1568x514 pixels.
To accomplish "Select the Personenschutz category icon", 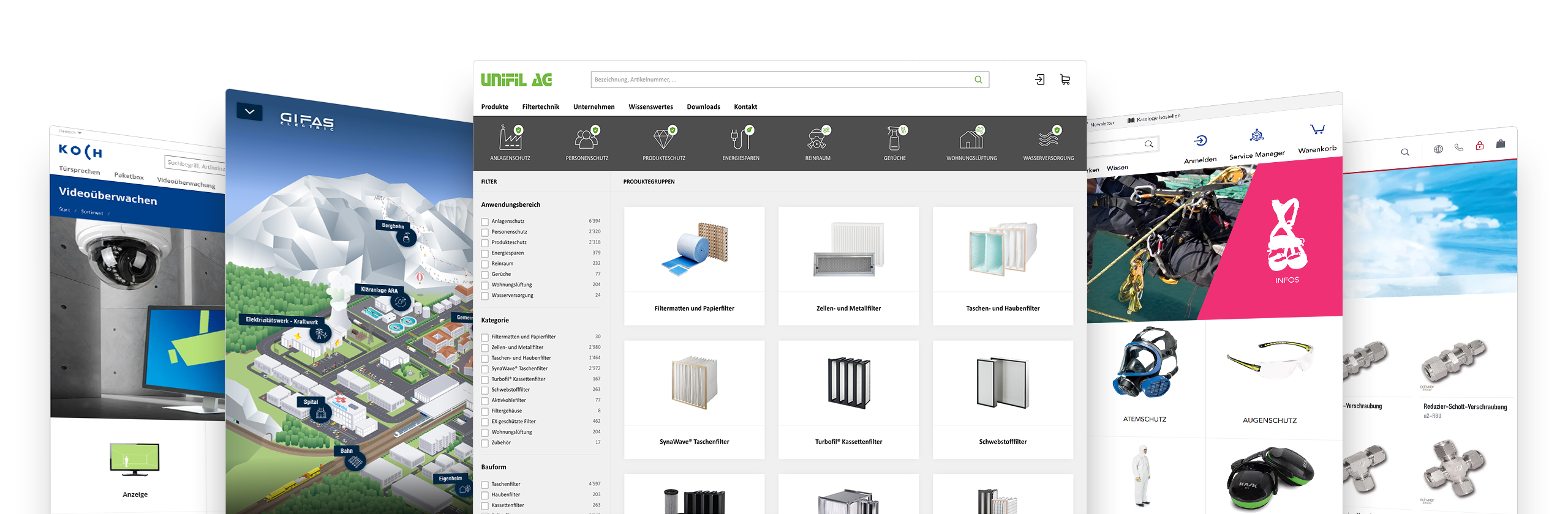I will 587,137.
